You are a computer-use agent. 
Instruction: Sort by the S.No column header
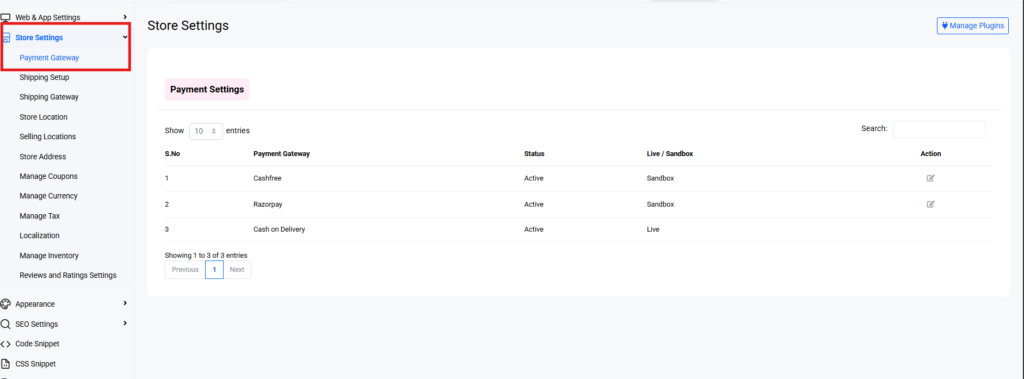[172, 154]
